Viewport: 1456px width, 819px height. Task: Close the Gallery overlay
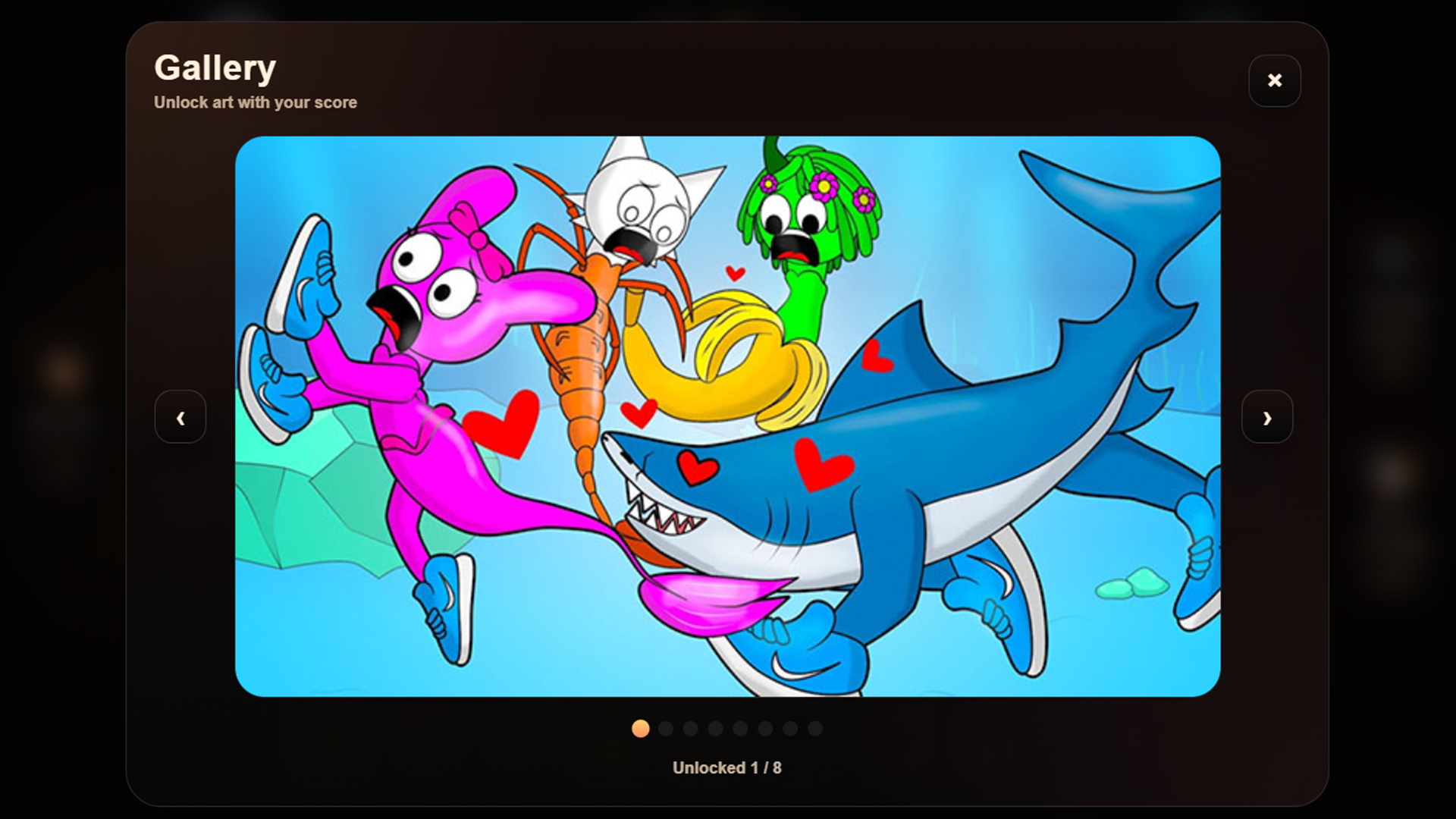pyautogui.click(x=1274, y=80)
